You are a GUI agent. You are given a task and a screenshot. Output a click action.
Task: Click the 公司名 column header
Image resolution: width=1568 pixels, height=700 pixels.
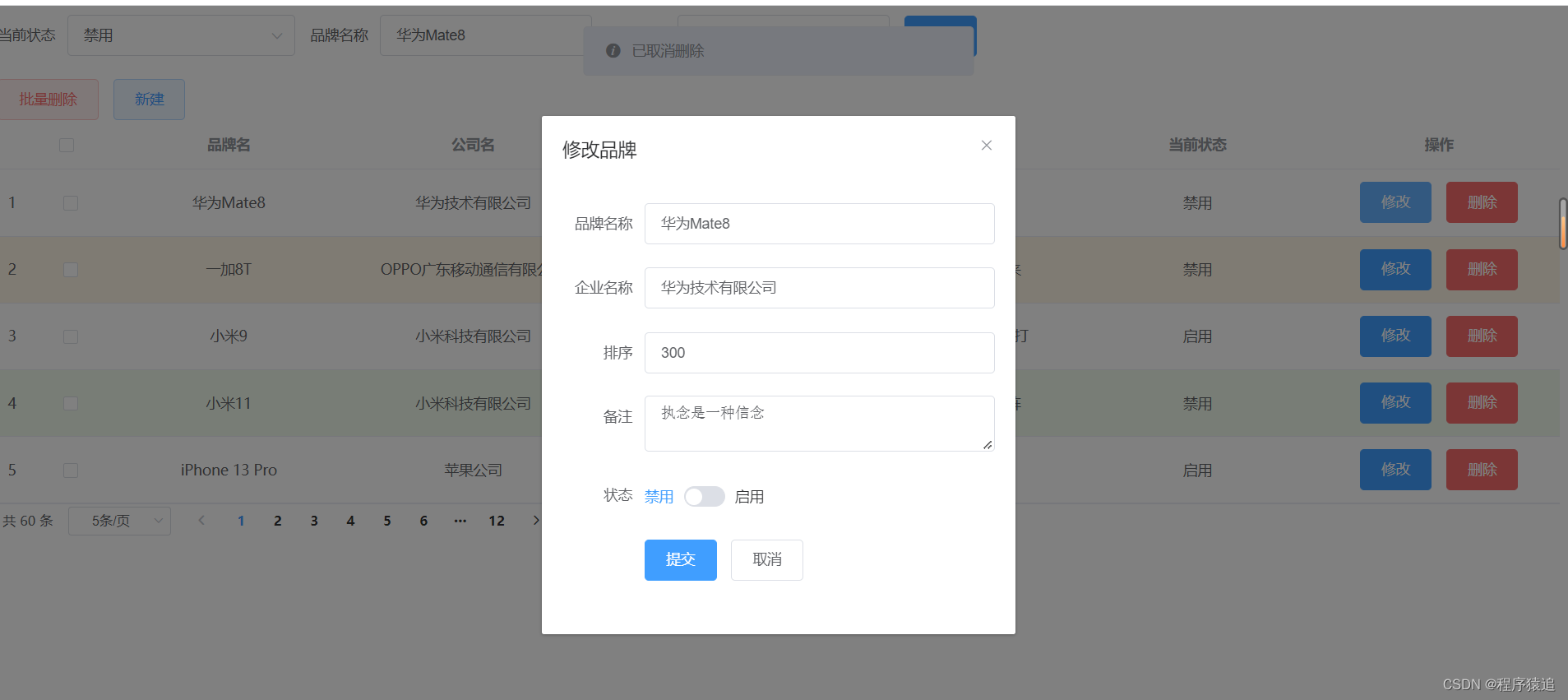(473, 146)
